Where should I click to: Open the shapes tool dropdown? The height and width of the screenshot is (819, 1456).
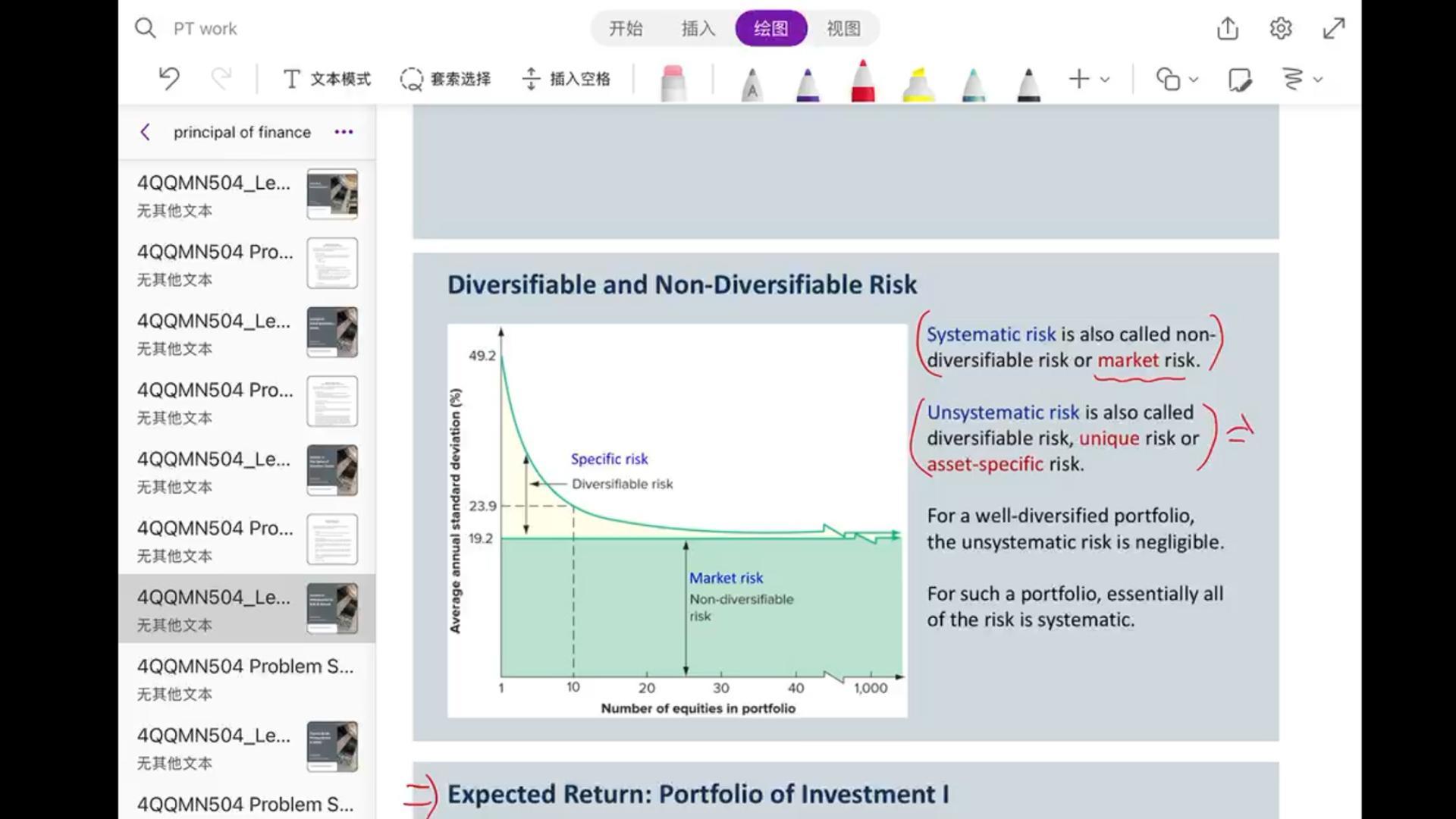[x=1176, y=79]
